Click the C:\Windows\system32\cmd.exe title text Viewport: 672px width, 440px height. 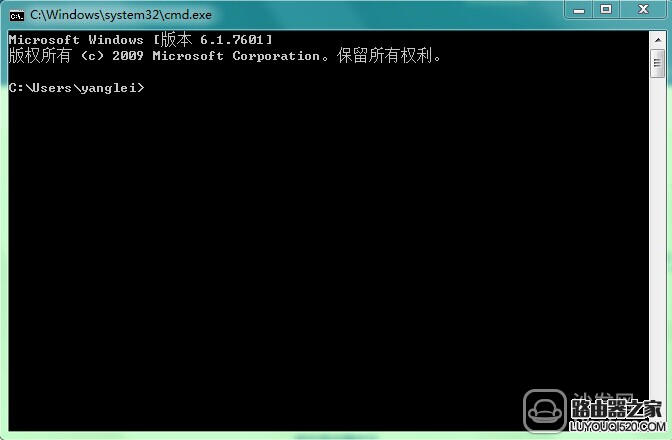[120, 15]
